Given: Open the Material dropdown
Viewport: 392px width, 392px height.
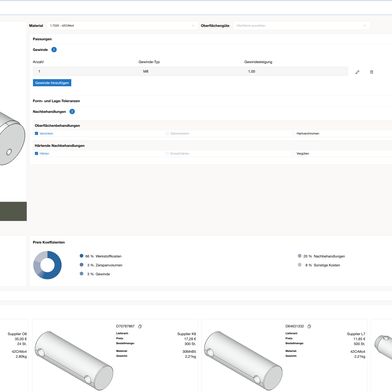Looking at the screenshot, I should pos(122,26).
